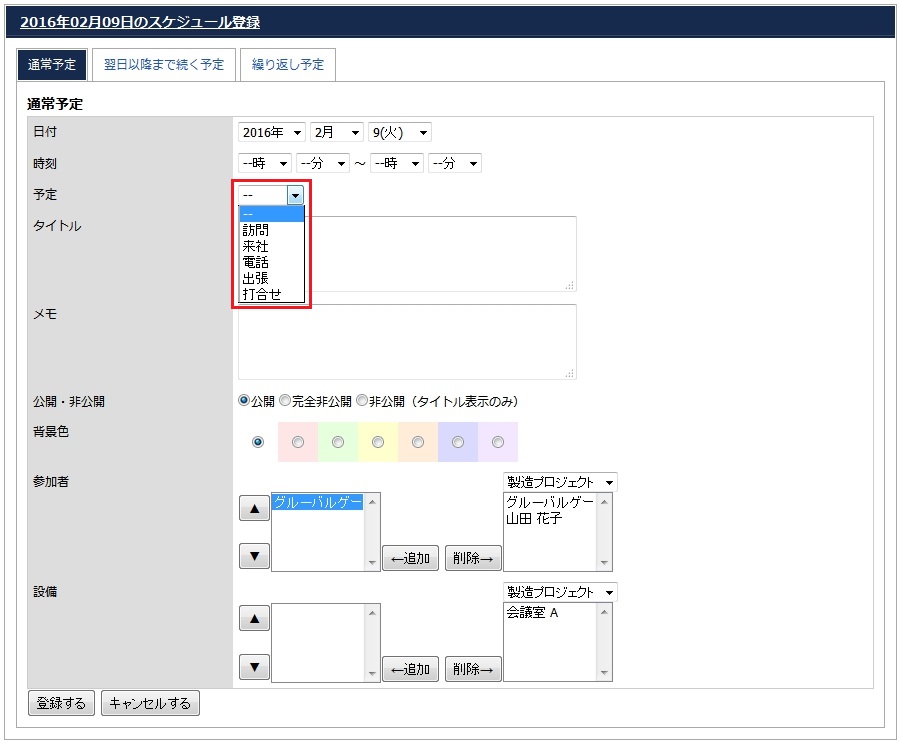901x745 pixels.
Task: Click the up arrow button for equipment
Action: click(254, 619)
